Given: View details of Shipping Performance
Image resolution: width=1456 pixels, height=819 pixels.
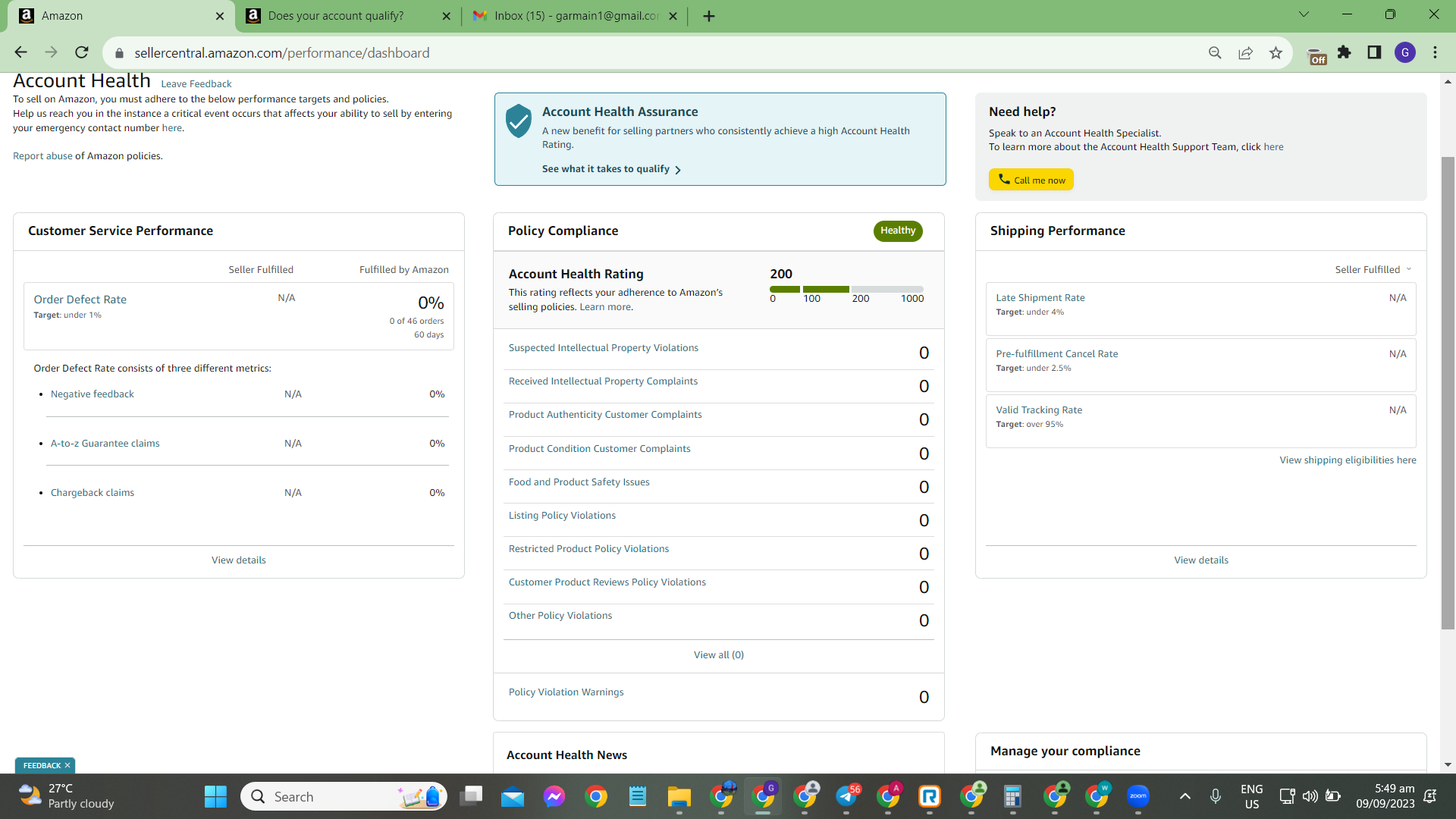Looking at the screenshot, I should (1201, 560).
